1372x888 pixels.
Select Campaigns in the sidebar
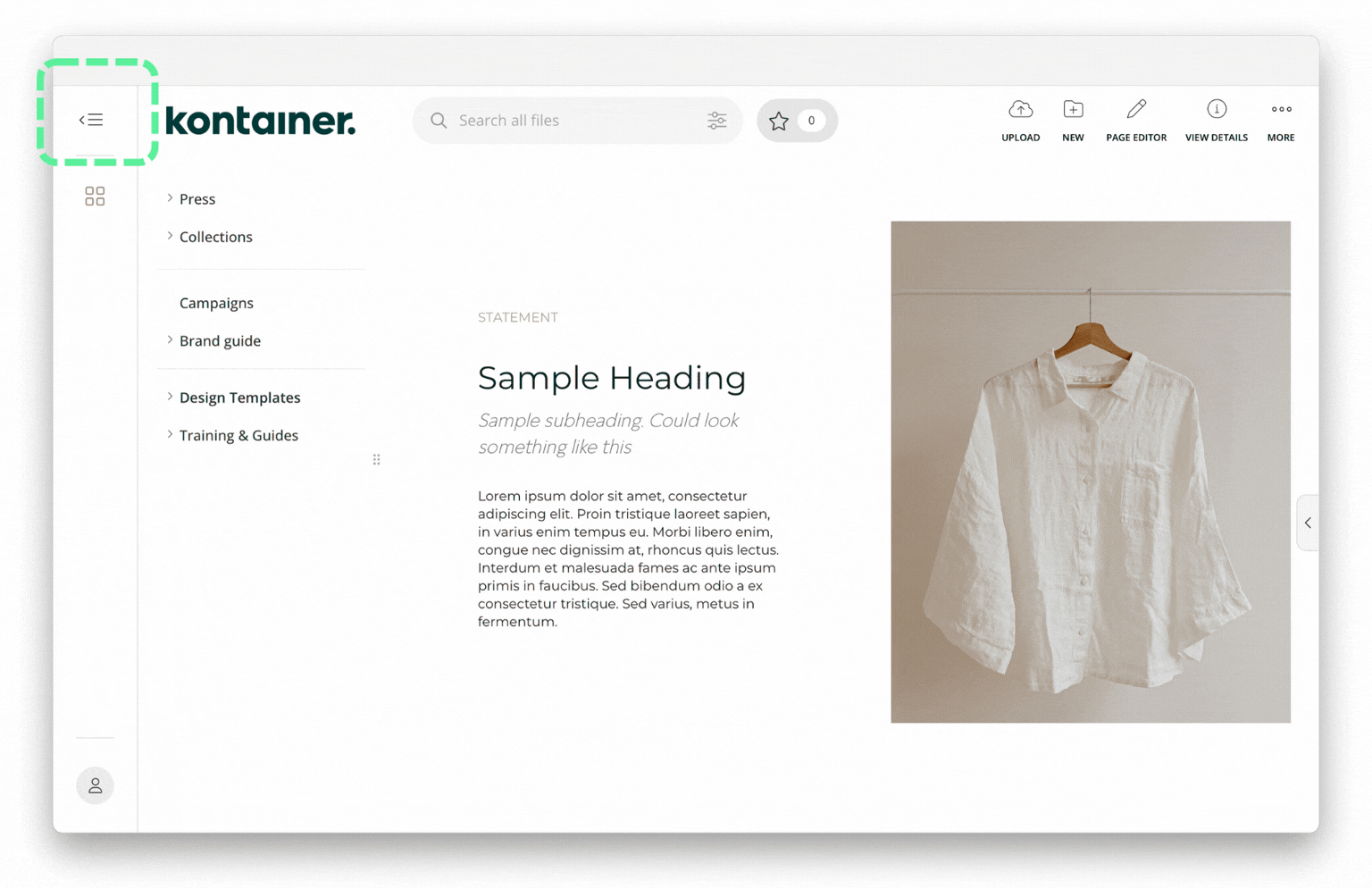(216, 303)
